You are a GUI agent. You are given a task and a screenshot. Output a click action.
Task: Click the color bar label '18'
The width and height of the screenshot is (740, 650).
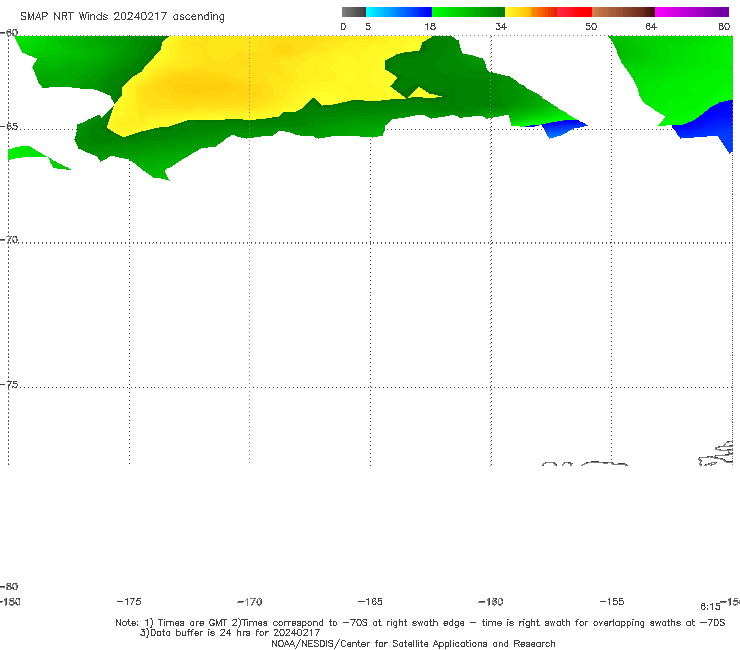[430, 26]
